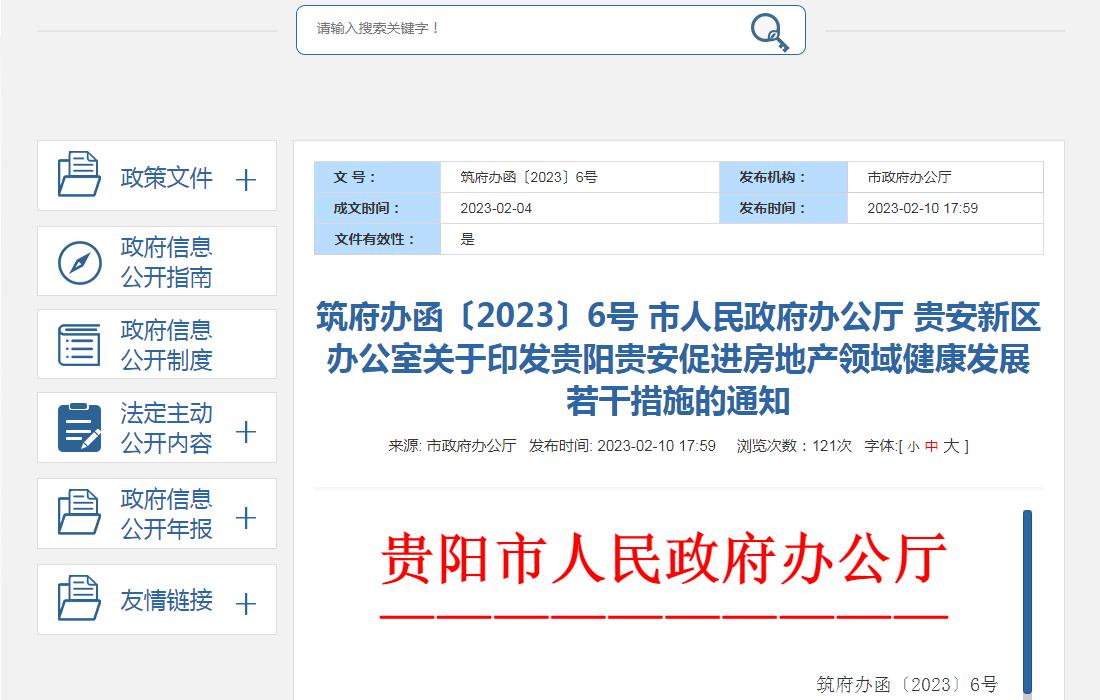Expand 法定主动公开内容 with the plus sign
Viewport: 1100px width, 700px height.
tap(245, 432)
